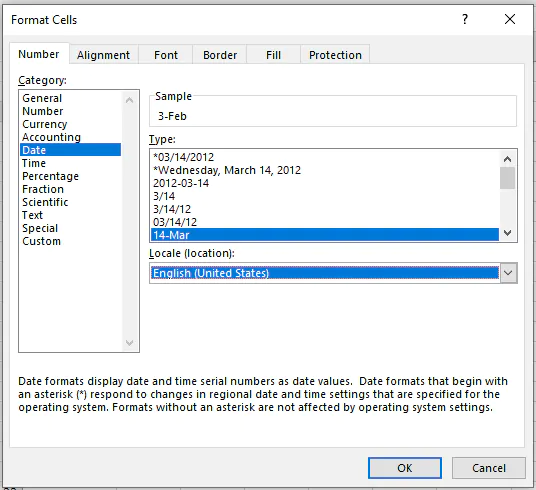Pick the *03/14/2012 date type
536x490 pixels.
pos(325,157)
